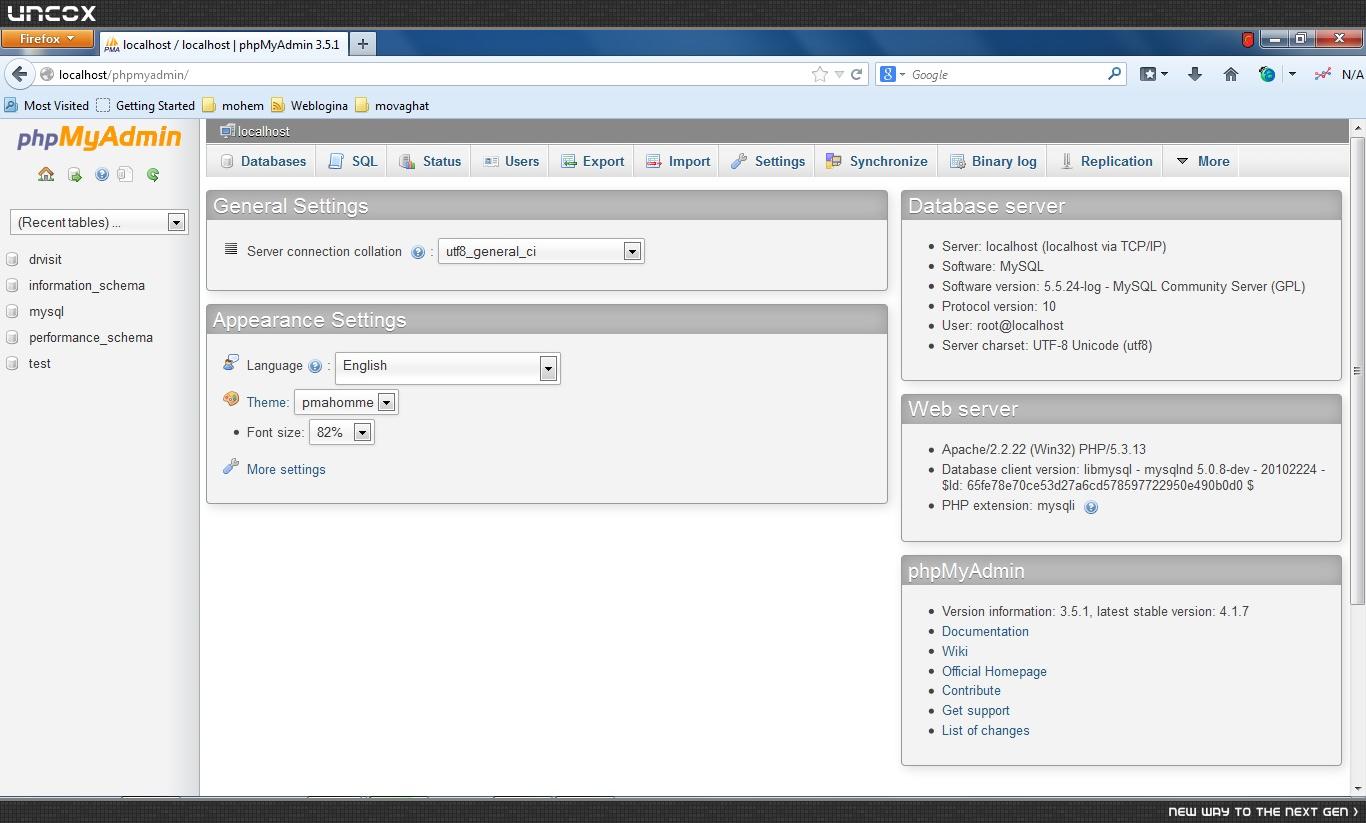Open help icon next to Server connection collation
1366x823 pixels.
point(418,252)
